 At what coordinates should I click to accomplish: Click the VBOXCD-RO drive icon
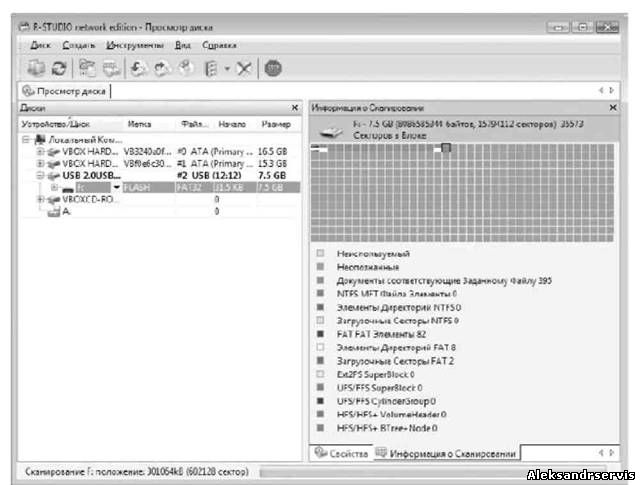click(x=53, y=200)
